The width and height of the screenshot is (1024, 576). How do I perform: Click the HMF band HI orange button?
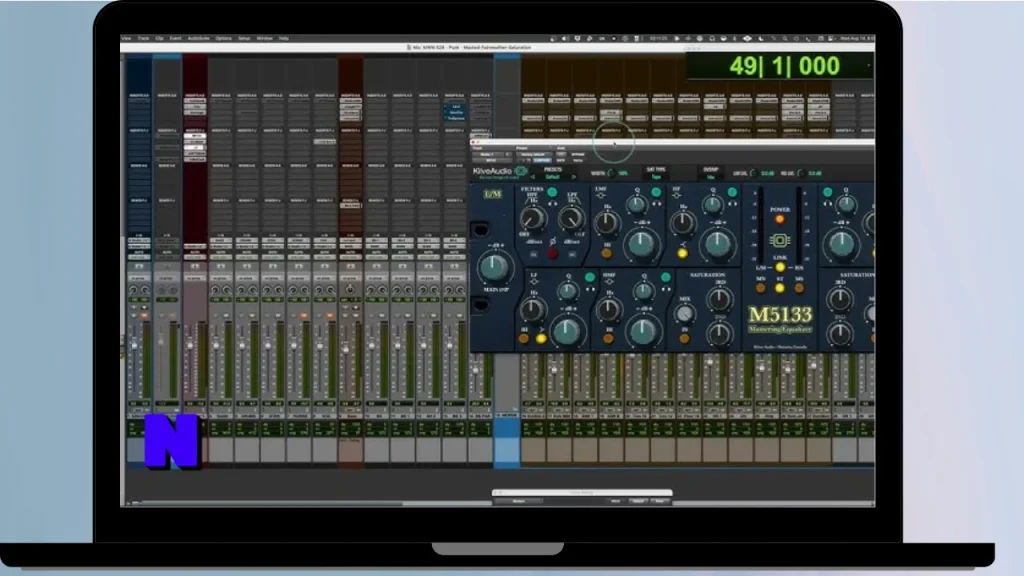pyautogui.click(x=609, y=338)
